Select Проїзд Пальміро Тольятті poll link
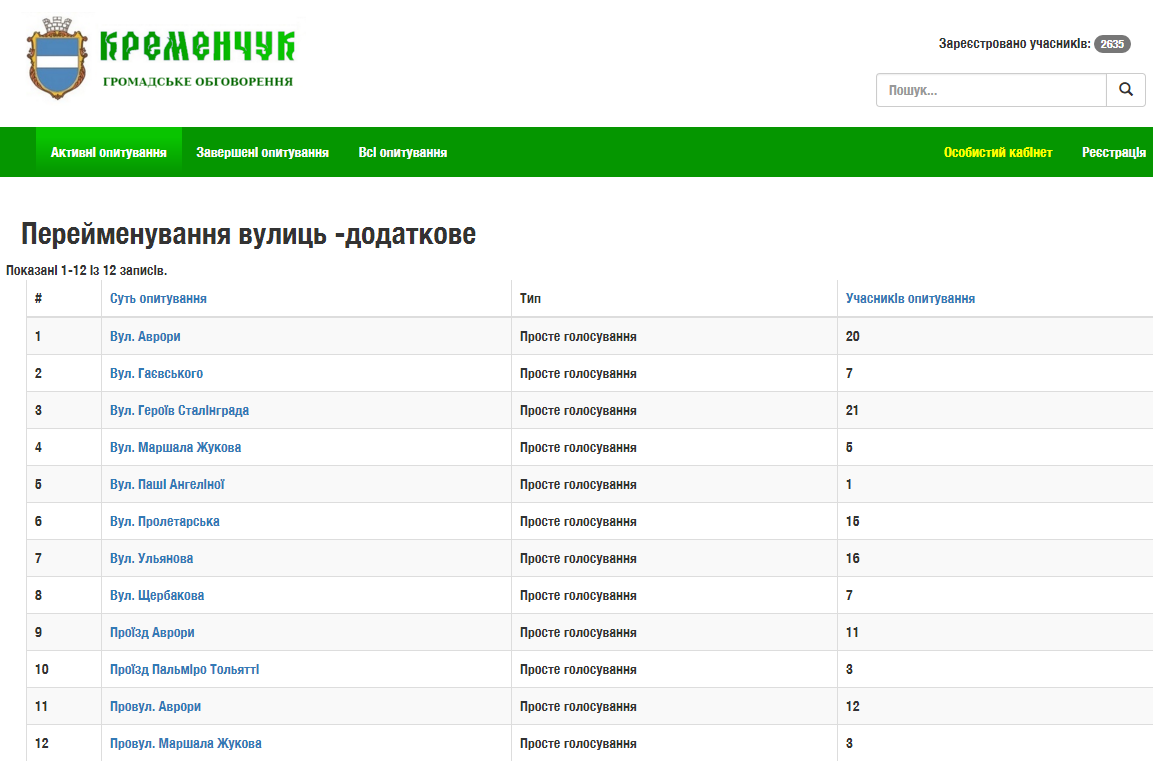 point(184,670)
